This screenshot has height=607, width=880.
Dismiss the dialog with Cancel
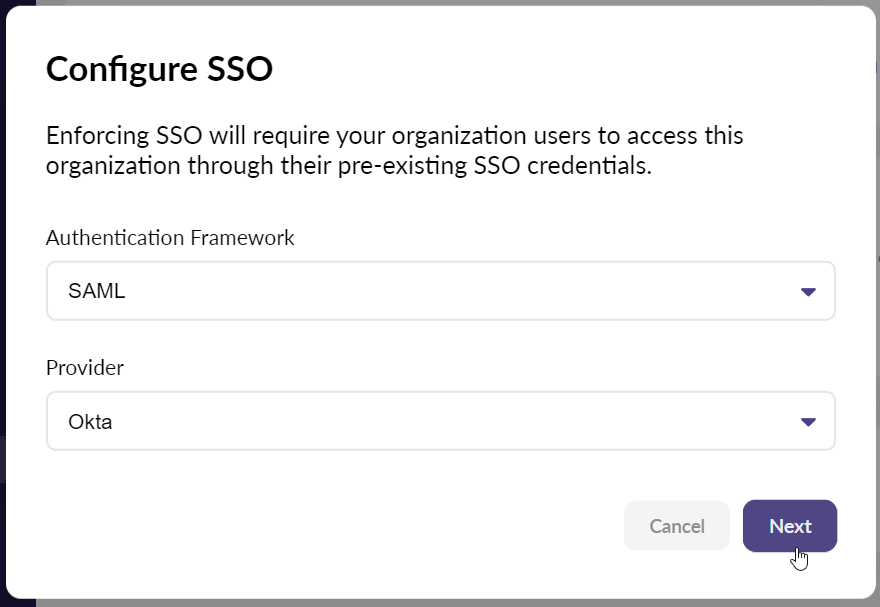pyautogui.click(x=677, y=526)
